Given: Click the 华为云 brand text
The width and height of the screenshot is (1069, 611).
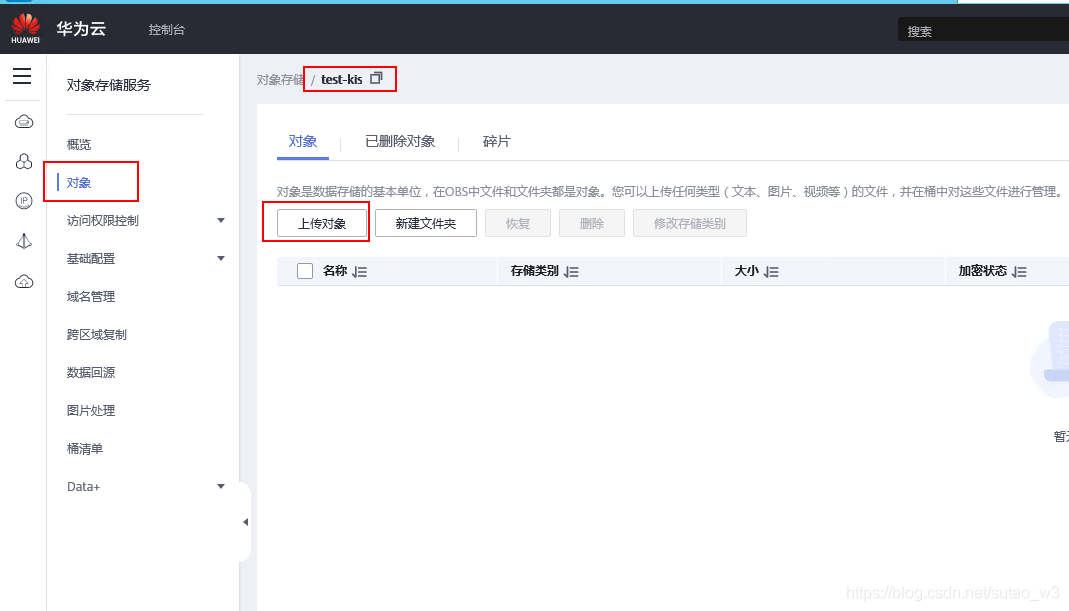Looking at the screenshot, I should 81,29.
